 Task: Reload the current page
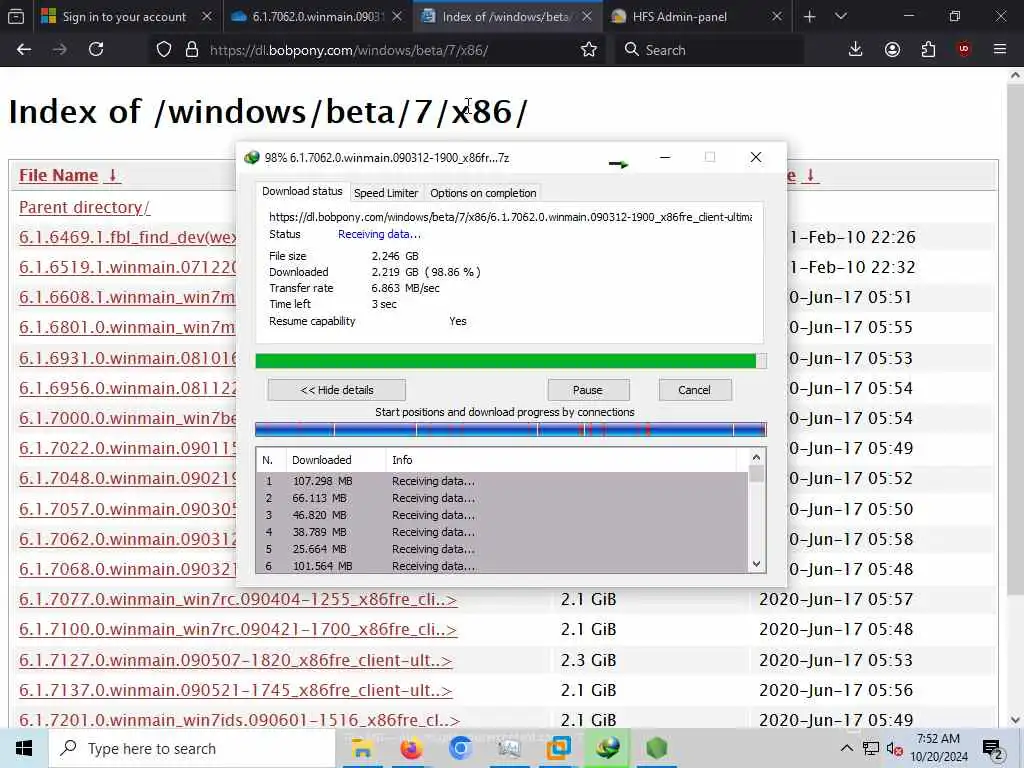(x=96, y=49)
